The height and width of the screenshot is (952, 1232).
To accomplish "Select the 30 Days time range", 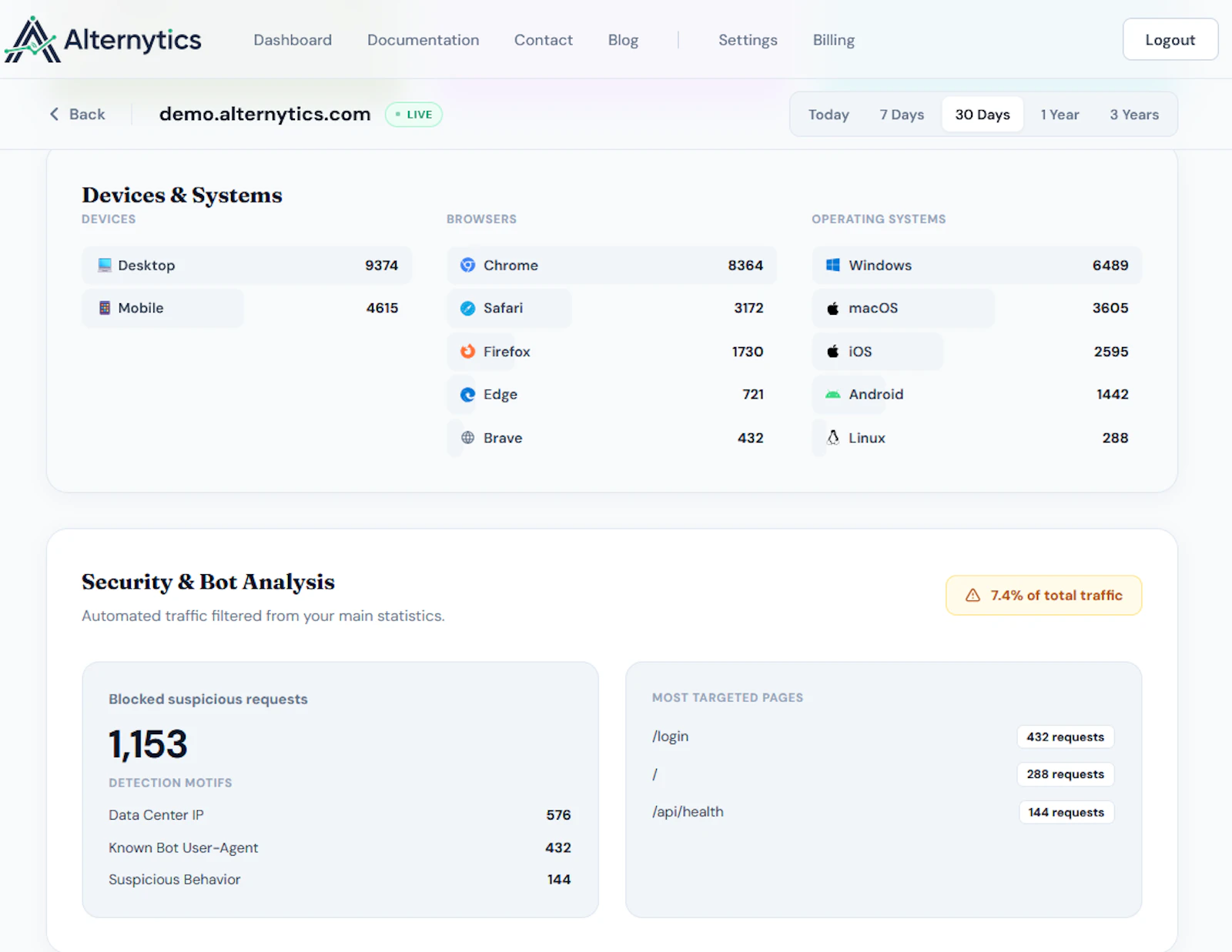I will 983,115.
